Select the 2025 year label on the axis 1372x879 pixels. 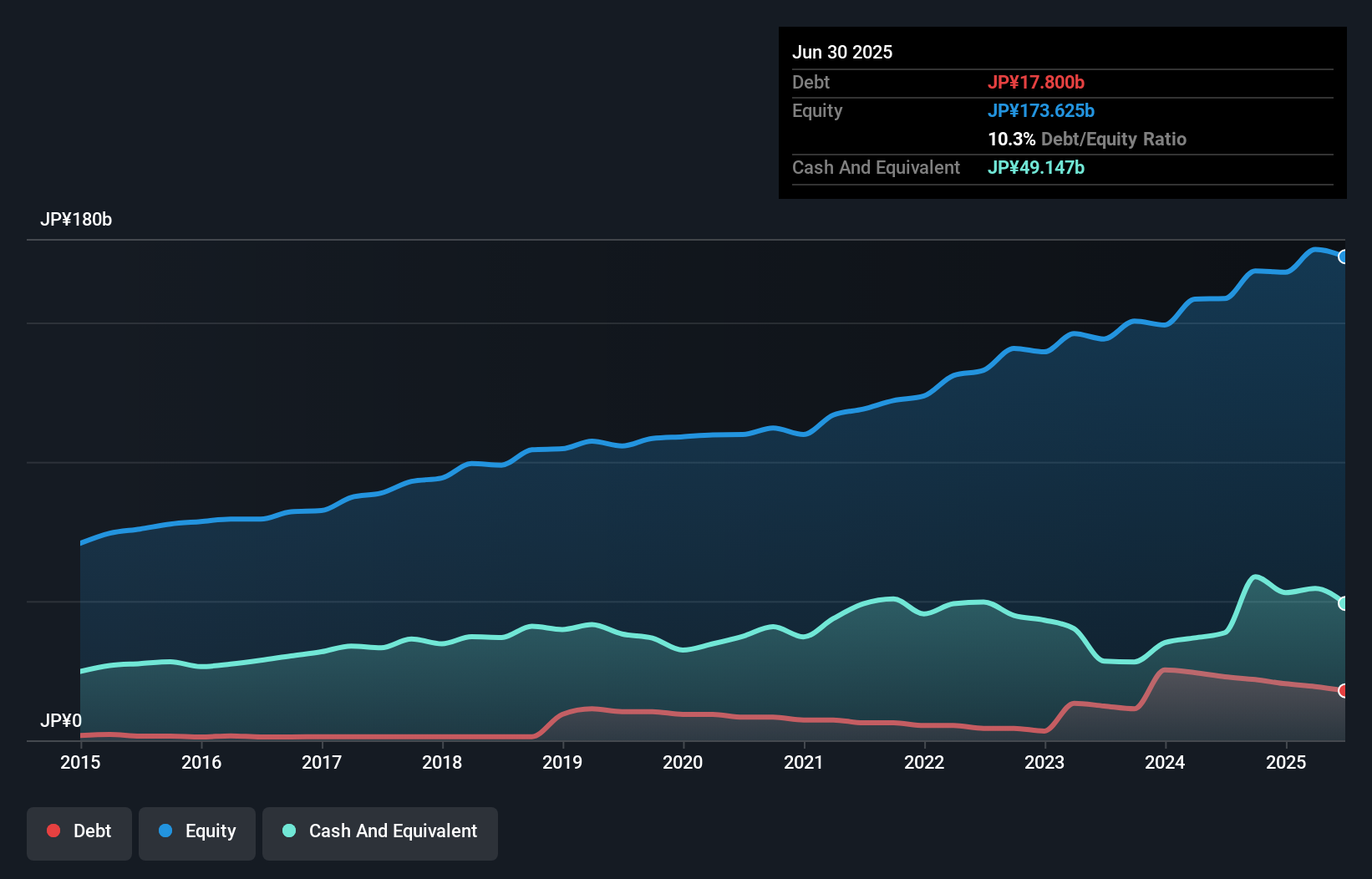point(1285,763)
